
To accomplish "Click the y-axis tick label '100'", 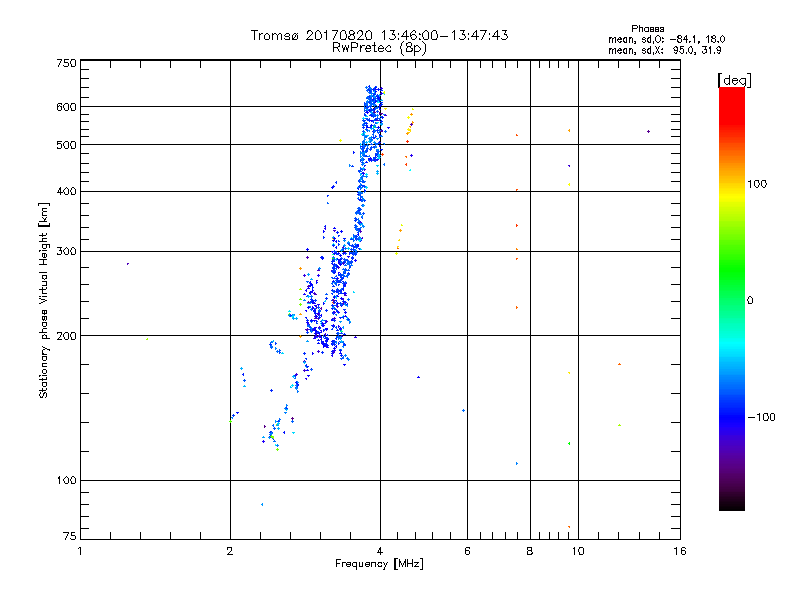I will coord(66,480).
